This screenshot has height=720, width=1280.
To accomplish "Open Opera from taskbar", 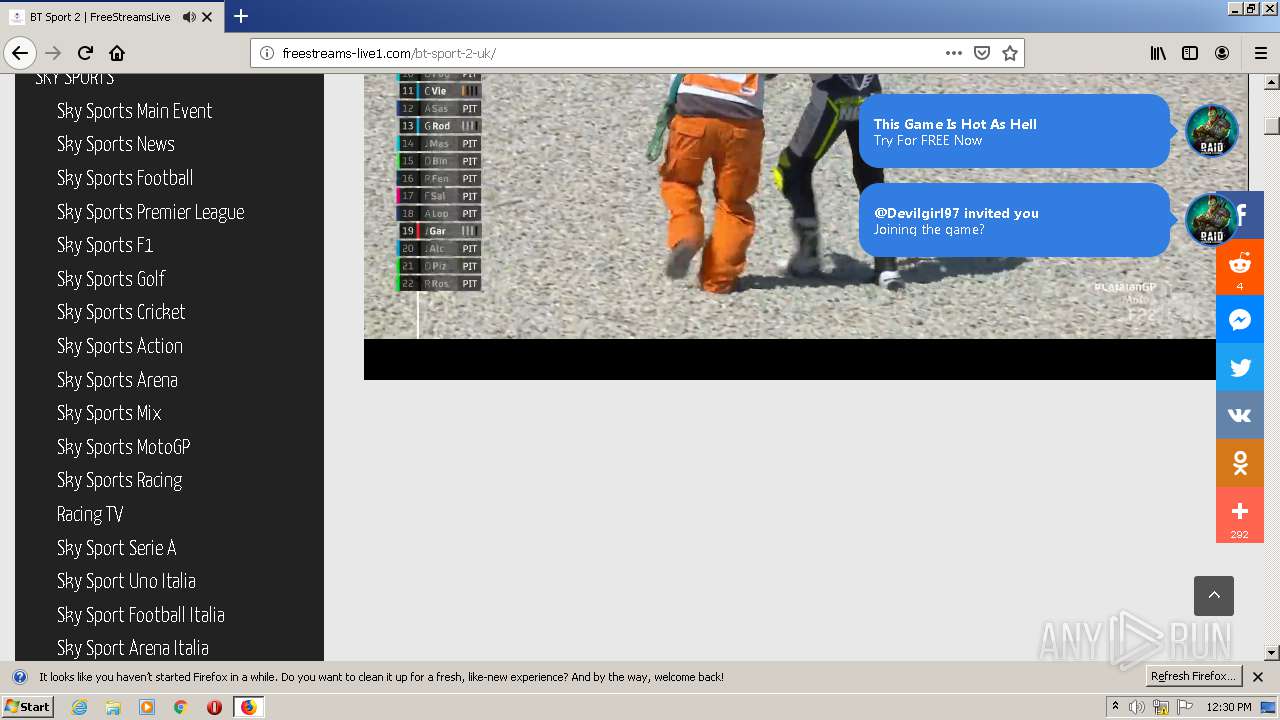I will tap(214, 707).
